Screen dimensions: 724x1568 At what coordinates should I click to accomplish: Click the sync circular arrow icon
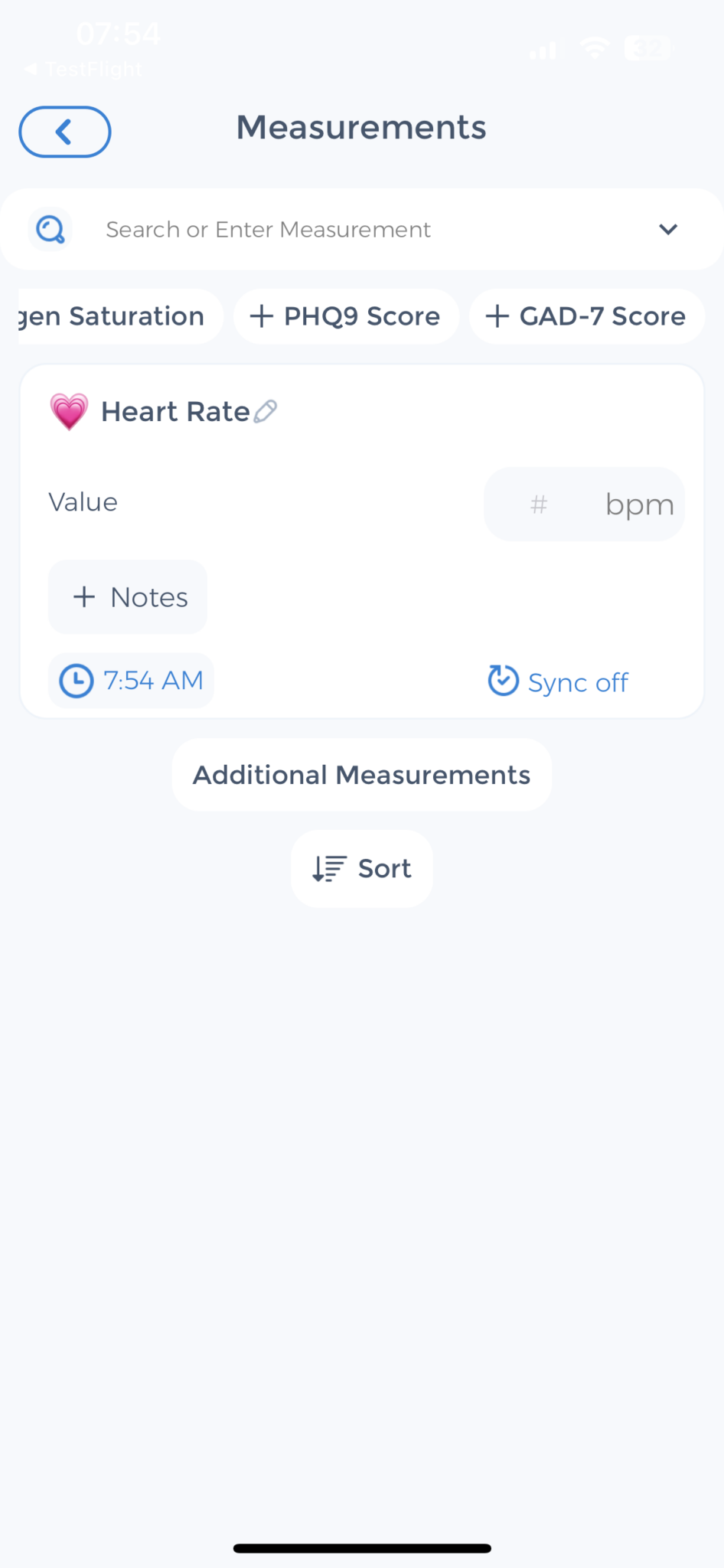click(x=504, y=680)
